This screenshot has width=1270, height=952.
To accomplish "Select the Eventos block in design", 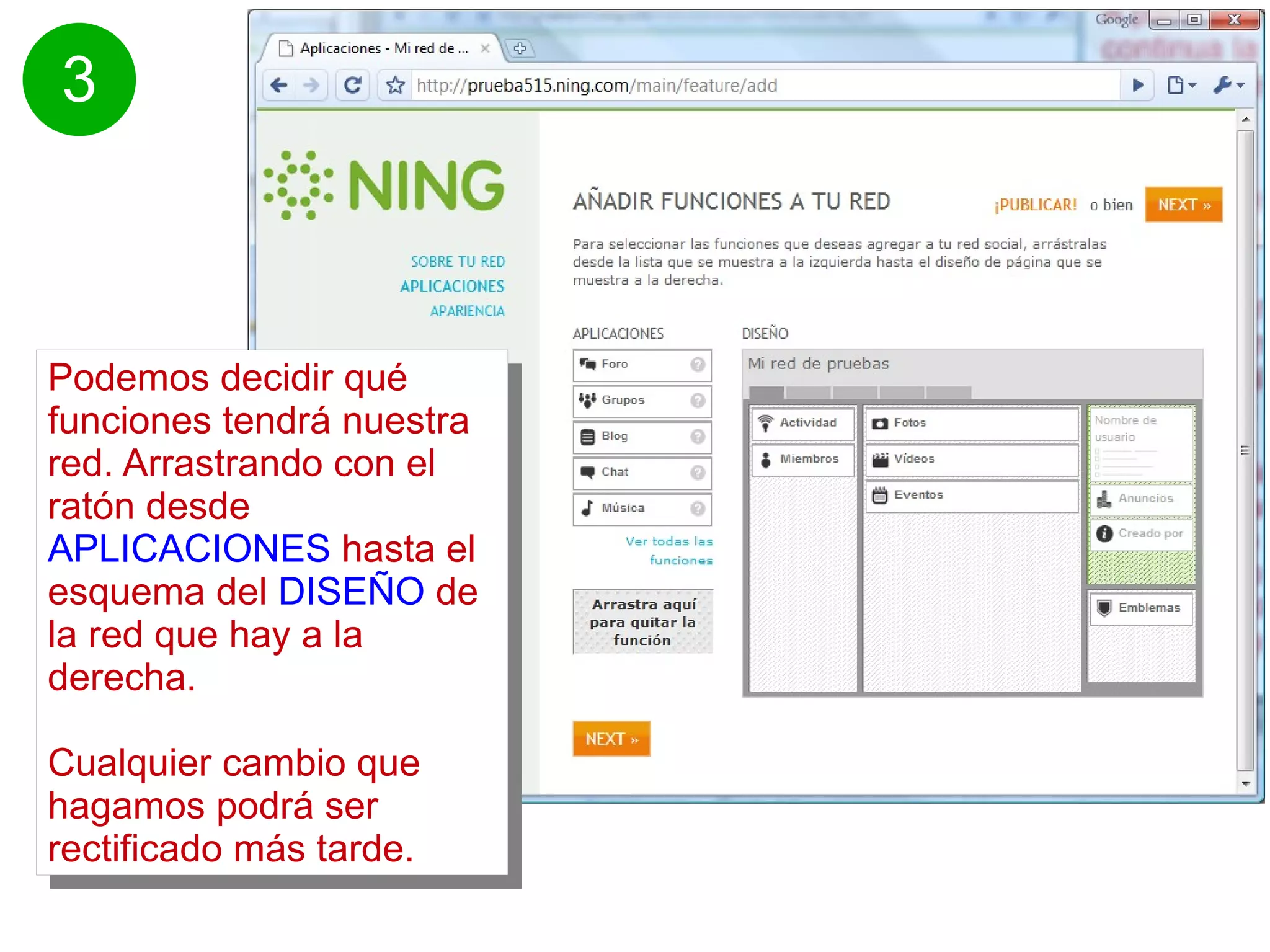I will coord(972,496).
